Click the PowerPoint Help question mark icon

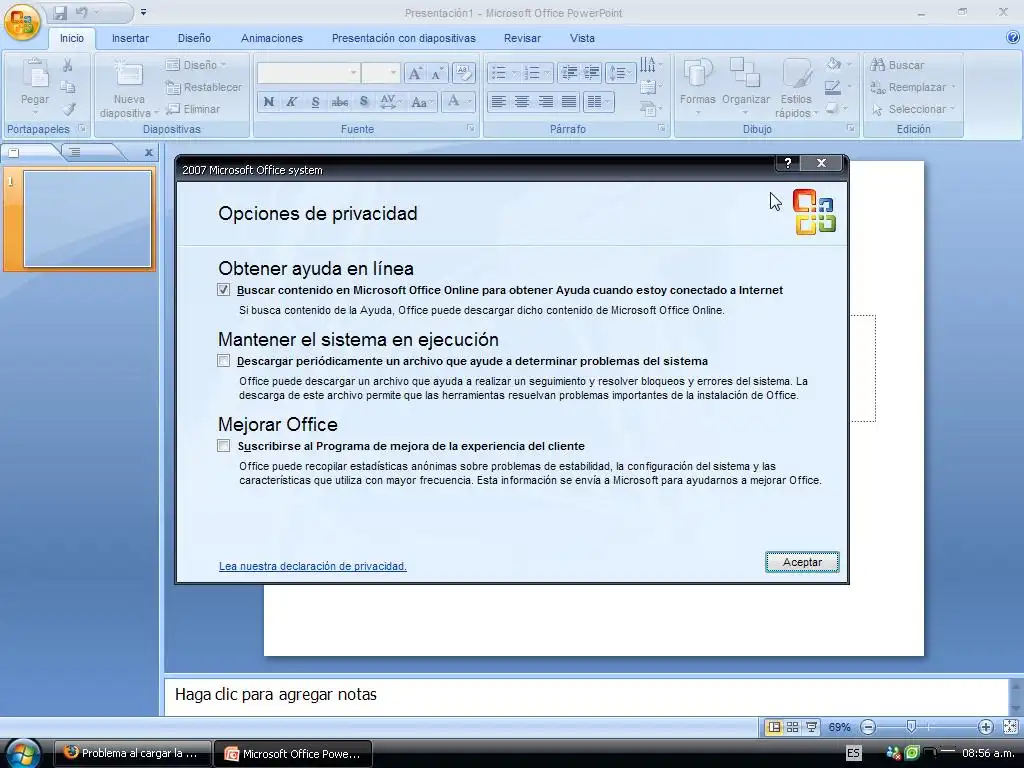coord(1014,38)
